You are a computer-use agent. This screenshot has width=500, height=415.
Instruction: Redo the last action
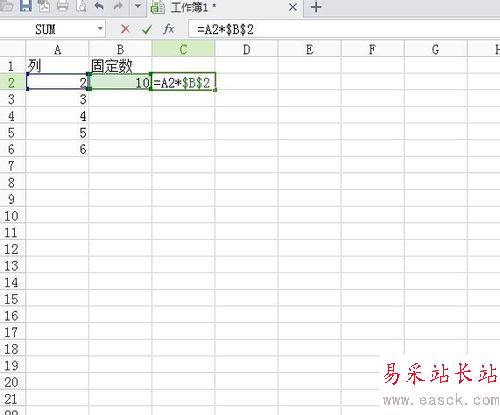pyautogui.click(x=118, y=6)
